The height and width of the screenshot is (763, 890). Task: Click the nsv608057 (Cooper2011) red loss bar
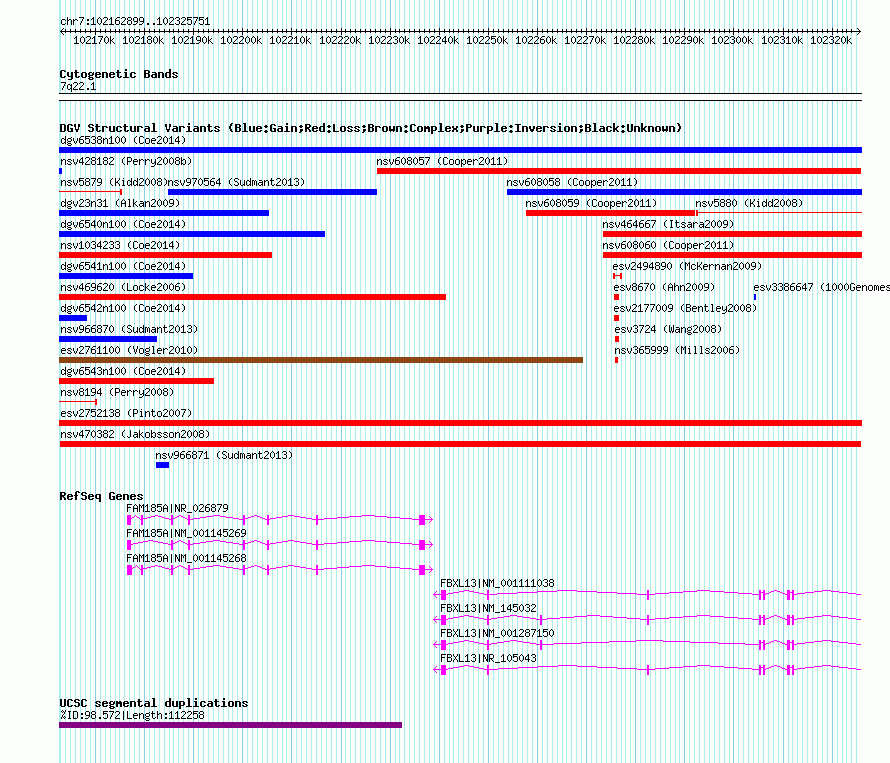coord(619,171)
